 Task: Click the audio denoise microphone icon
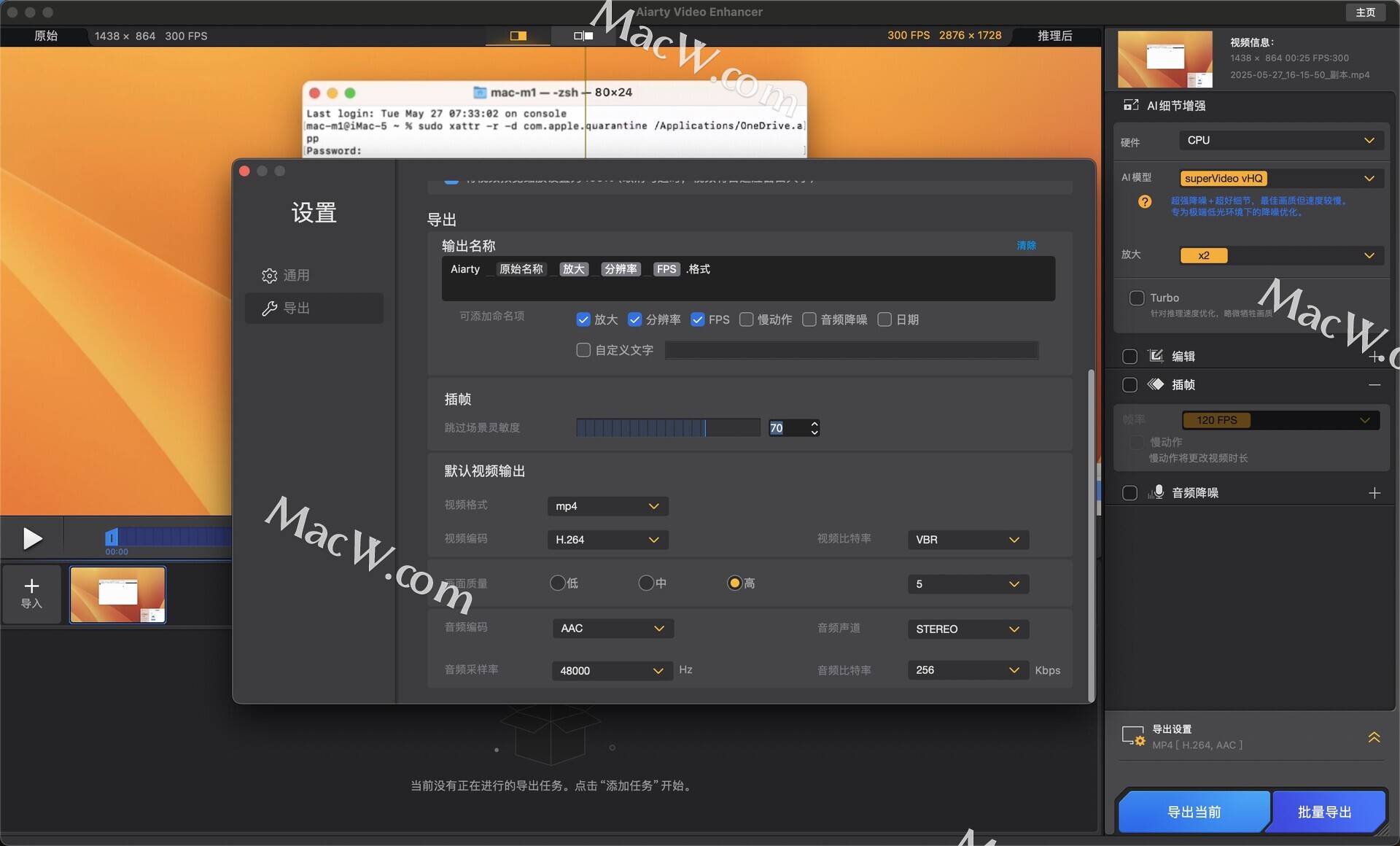[x=1156, y=492]
